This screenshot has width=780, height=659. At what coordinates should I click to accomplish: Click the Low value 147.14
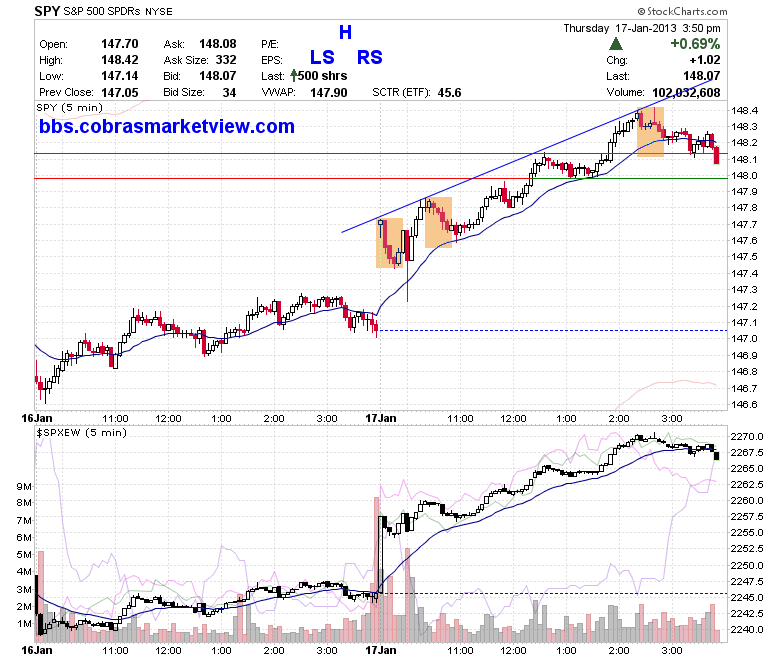(x=119, y=76)
